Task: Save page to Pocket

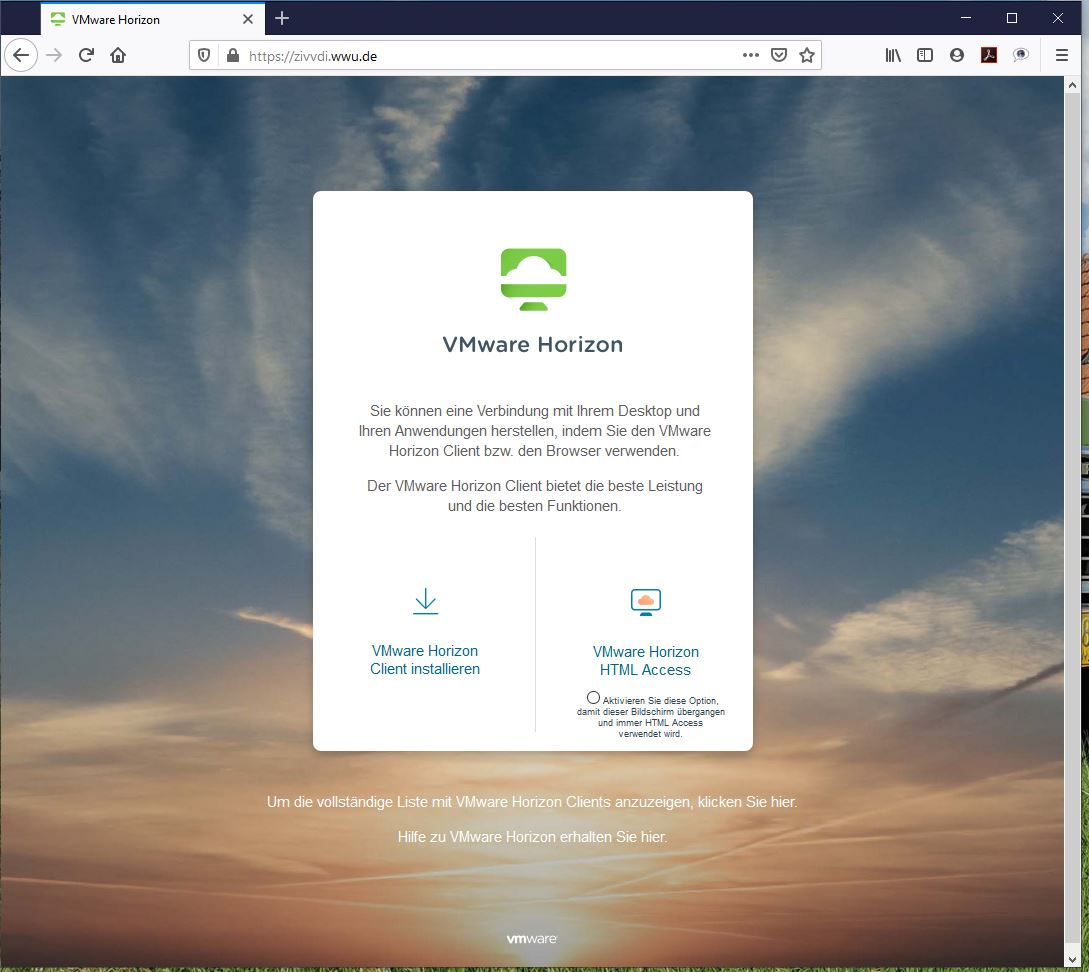Action: tap(779, 56)
